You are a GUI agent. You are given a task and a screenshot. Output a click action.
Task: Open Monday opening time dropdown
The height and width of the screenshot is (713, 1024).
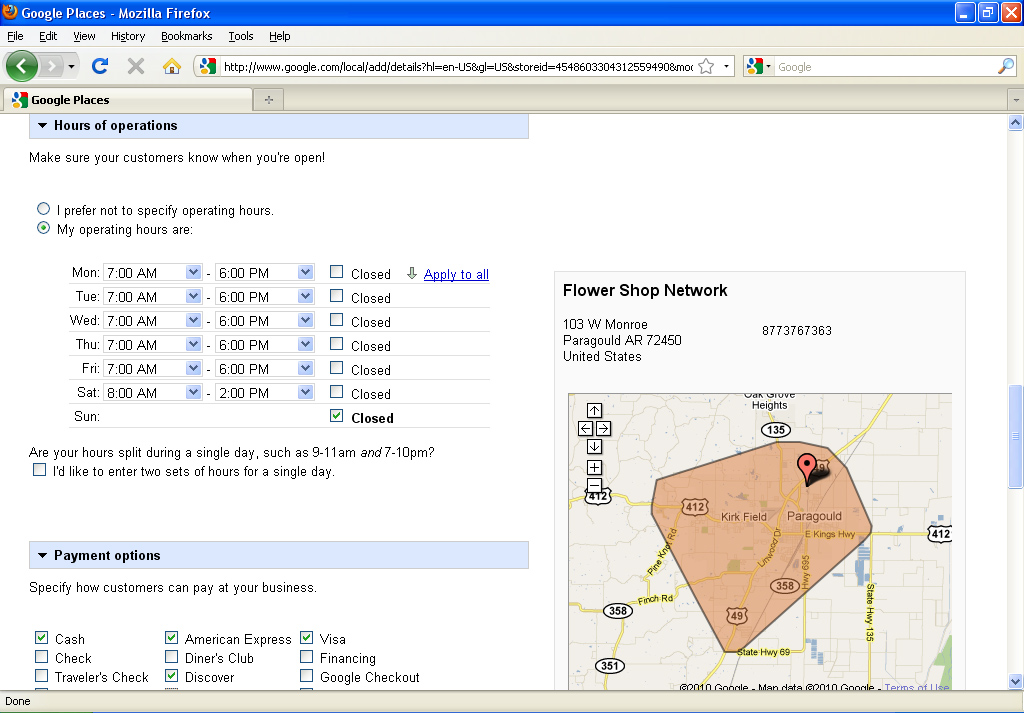pos(152,273)
